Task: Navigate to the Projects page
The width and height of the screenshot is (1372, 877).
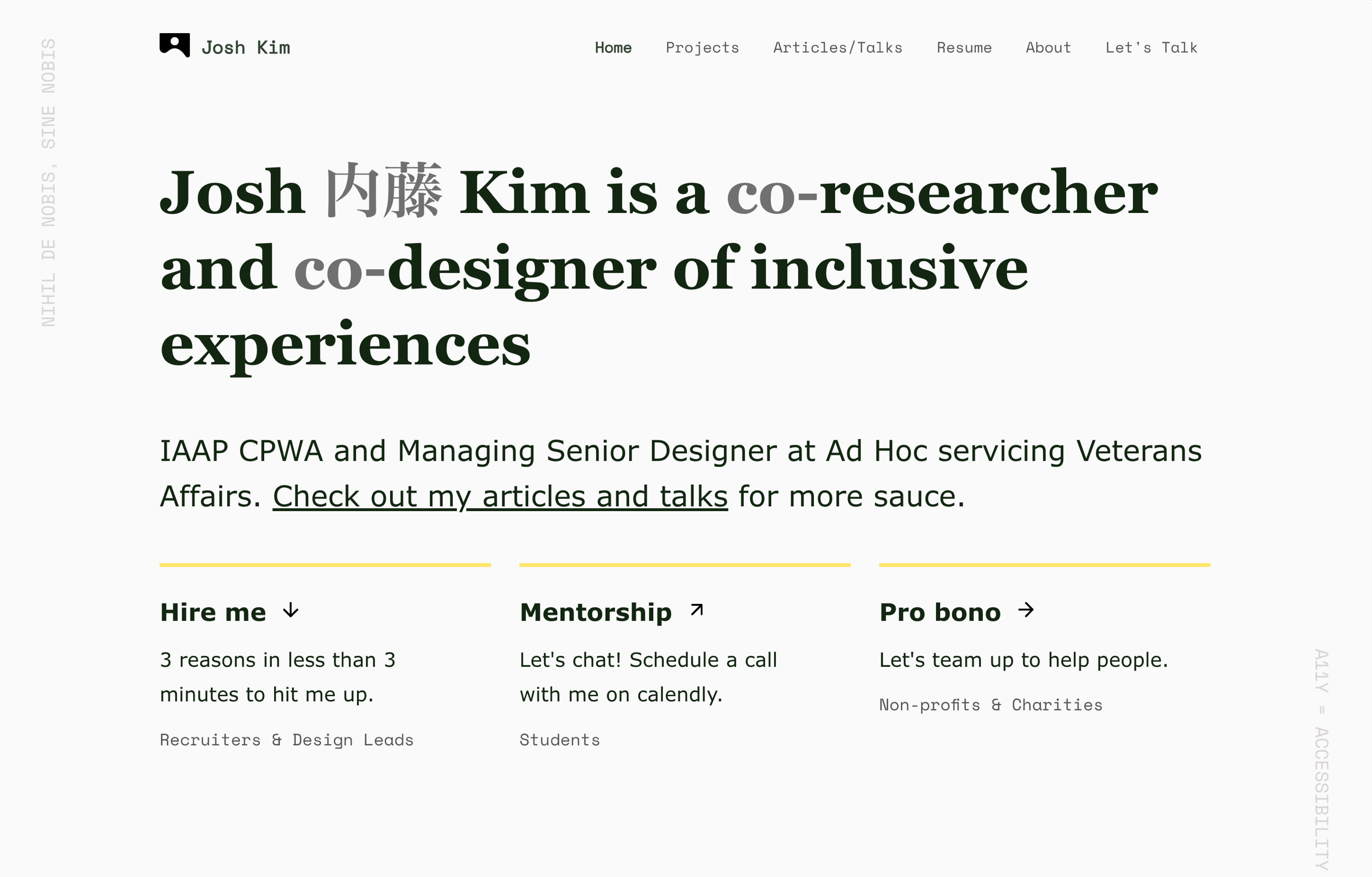Action: [x=702, y=47]
